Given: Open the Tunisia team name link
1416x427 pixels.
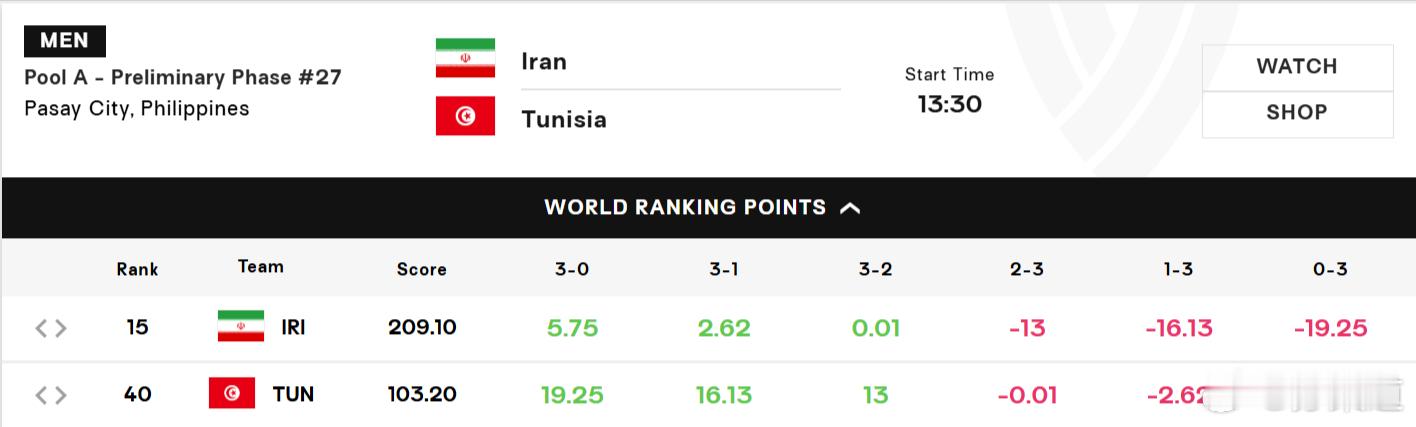Looking at the screenshot, I should [564, 119].
